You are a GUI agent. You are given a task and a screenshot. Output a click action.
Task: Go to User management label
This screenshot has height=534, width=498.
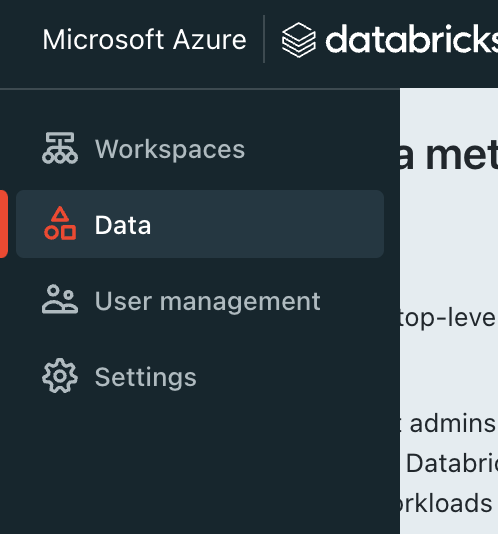(x=208, y=301)
